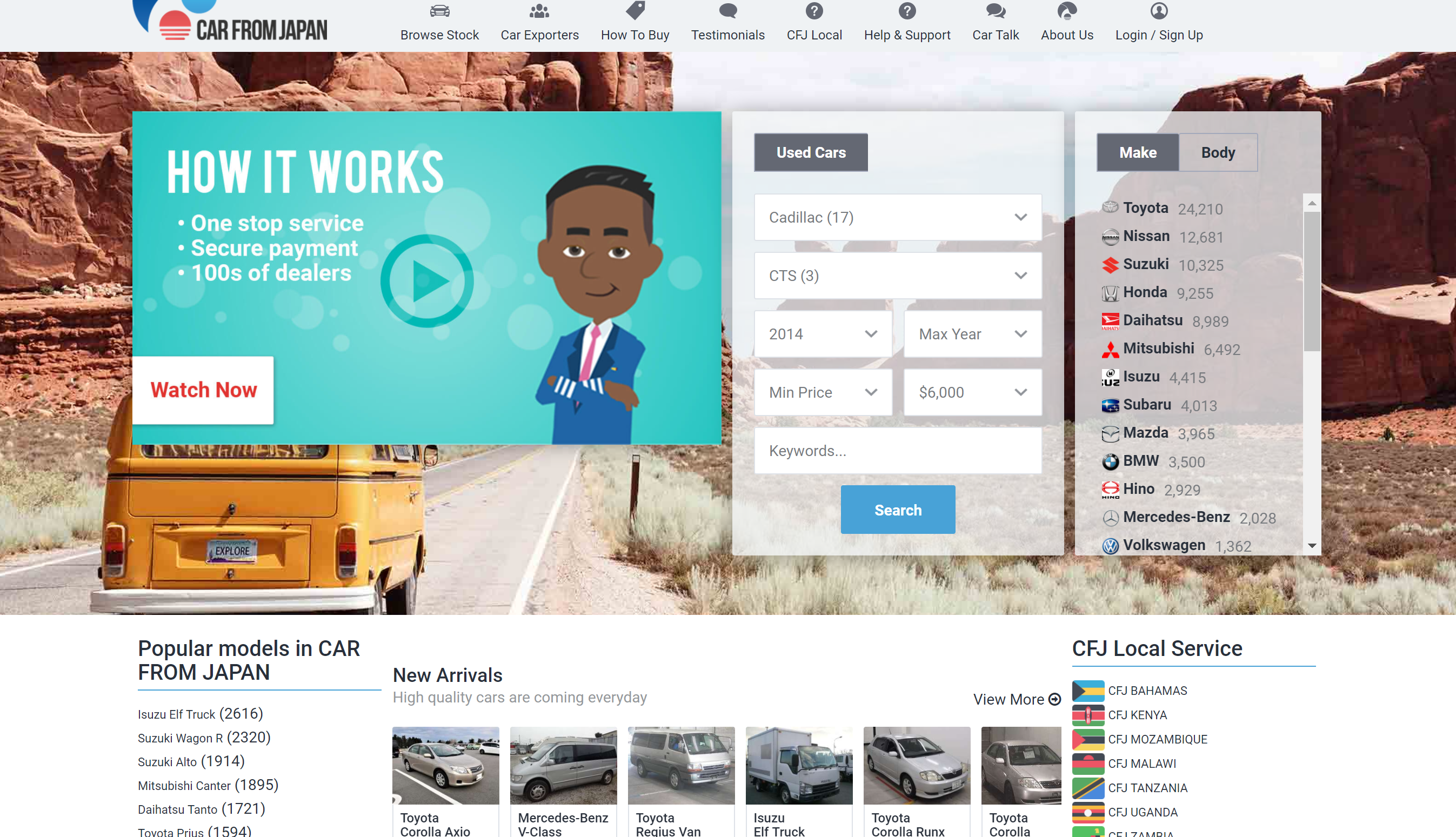This screenshot has height=837, width=1456.
Task: Open the Mercedes-Benz V-Class thumbnail
Action: (563, 765)
